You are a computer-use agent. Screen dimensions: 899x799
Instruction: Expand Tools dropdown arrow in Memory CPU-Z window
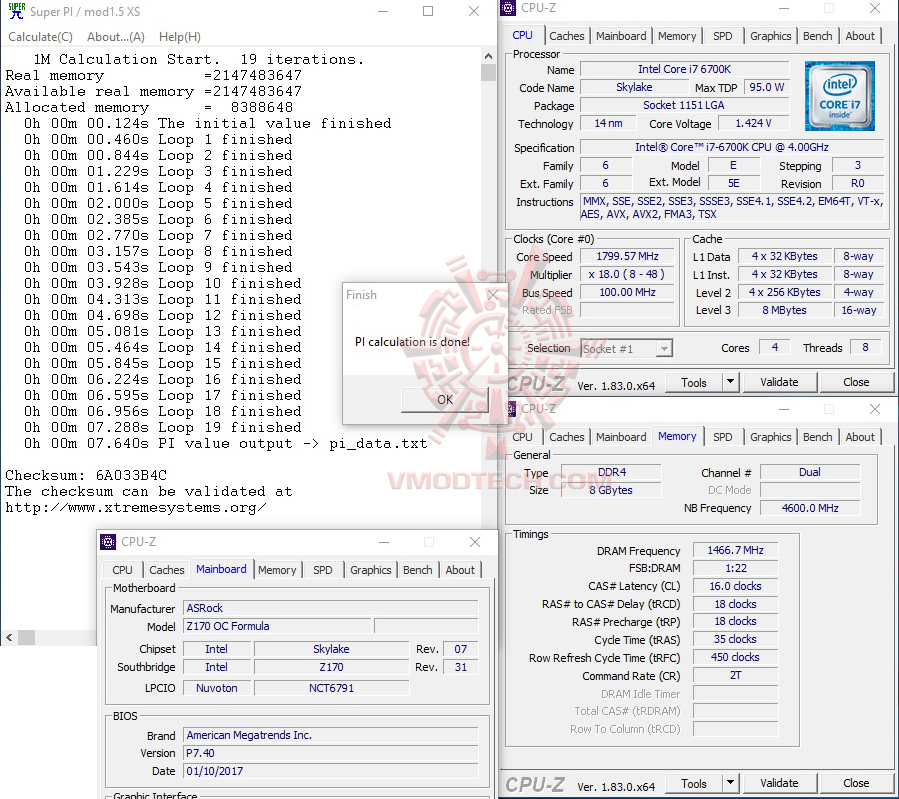(x=730, y=783)
